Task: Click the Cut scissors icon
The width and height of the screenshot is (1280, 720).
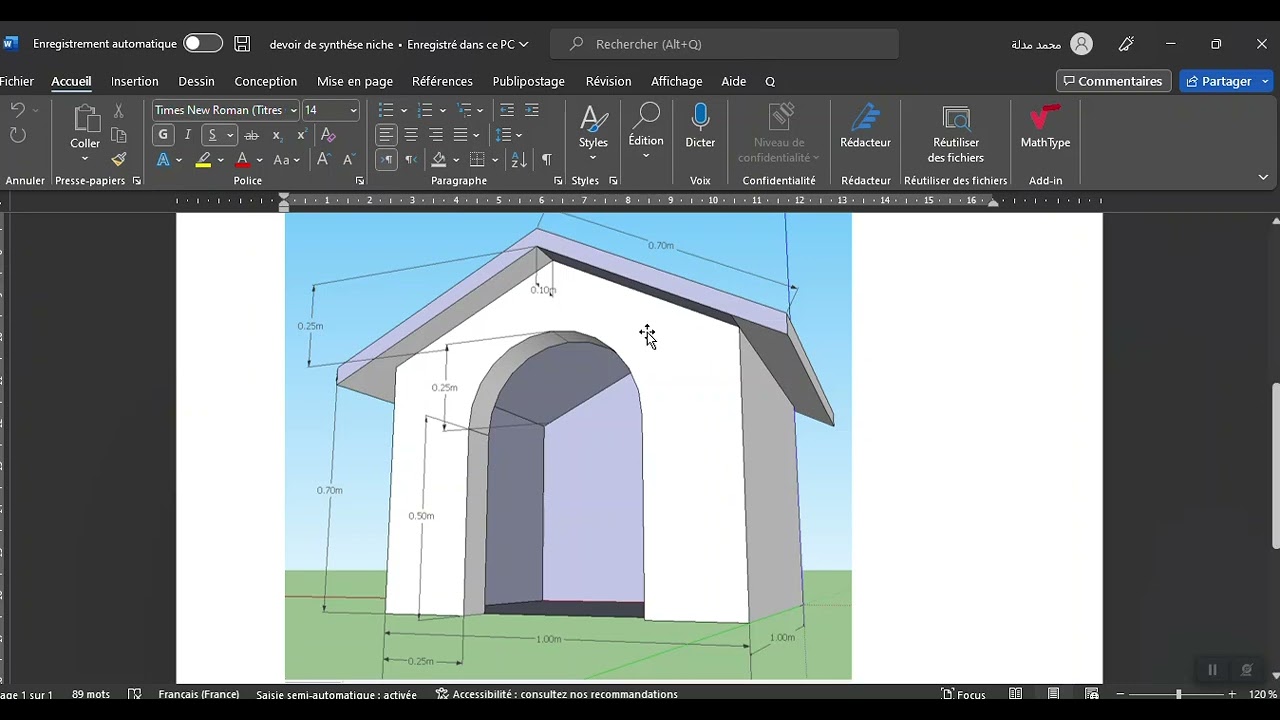Action: [x=118, y=110]
